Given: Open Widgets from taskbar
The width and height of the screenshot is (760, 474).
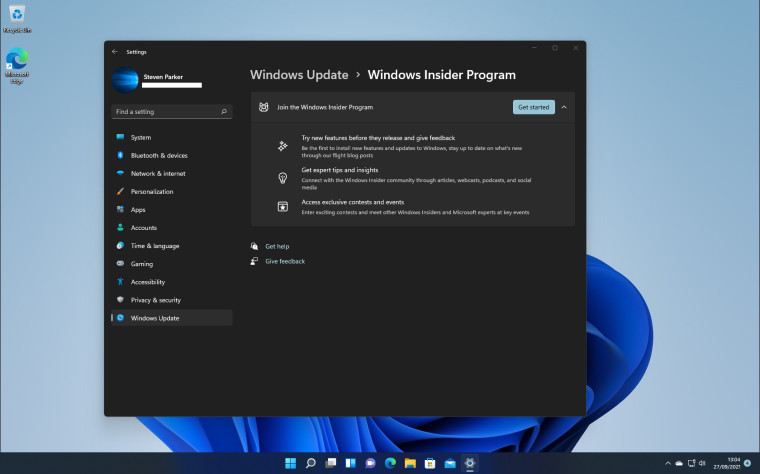Looking at the screenshot, I should [350, 463].
